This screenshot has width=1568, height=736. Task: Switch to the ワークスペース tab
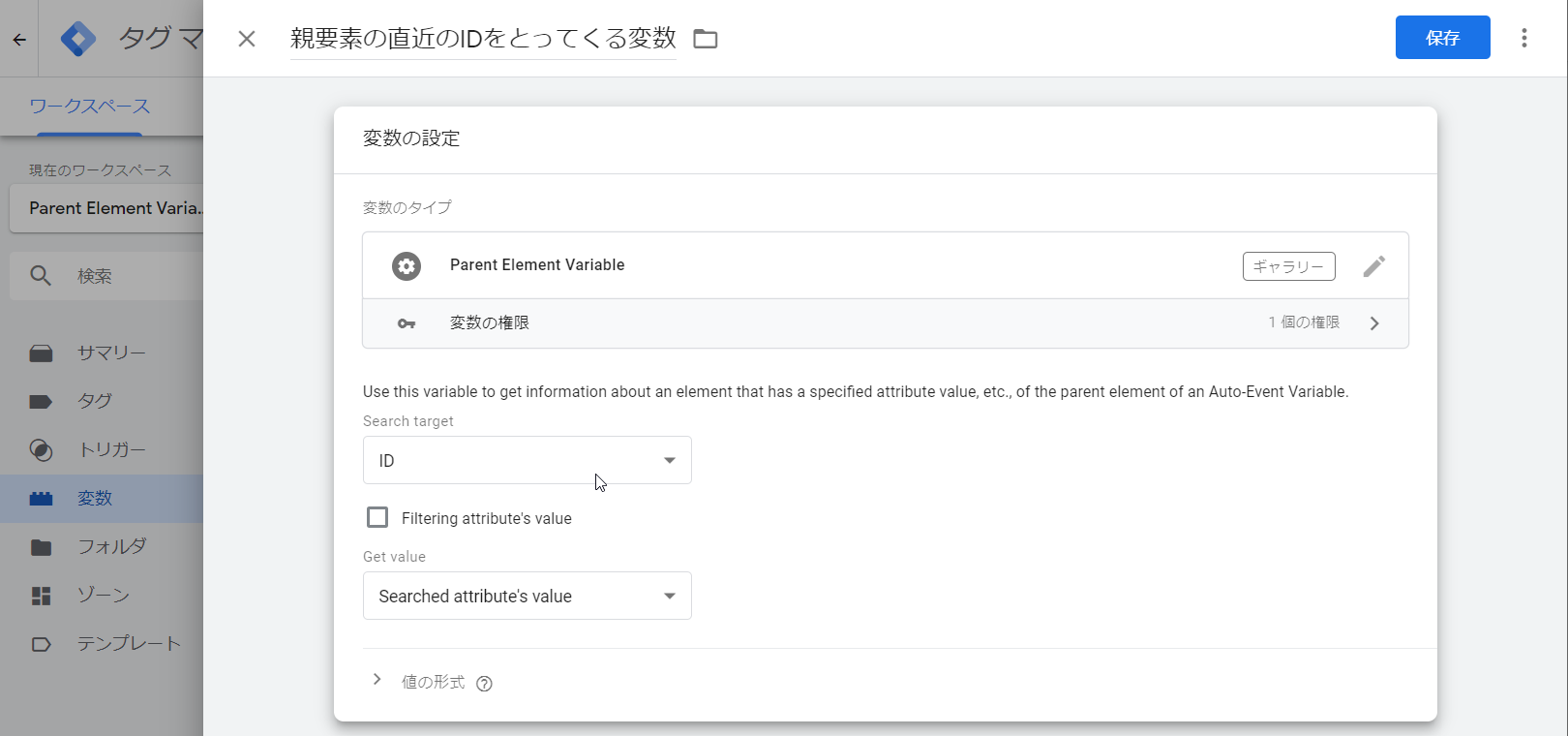pyautogui.click(x=90, y=107)
